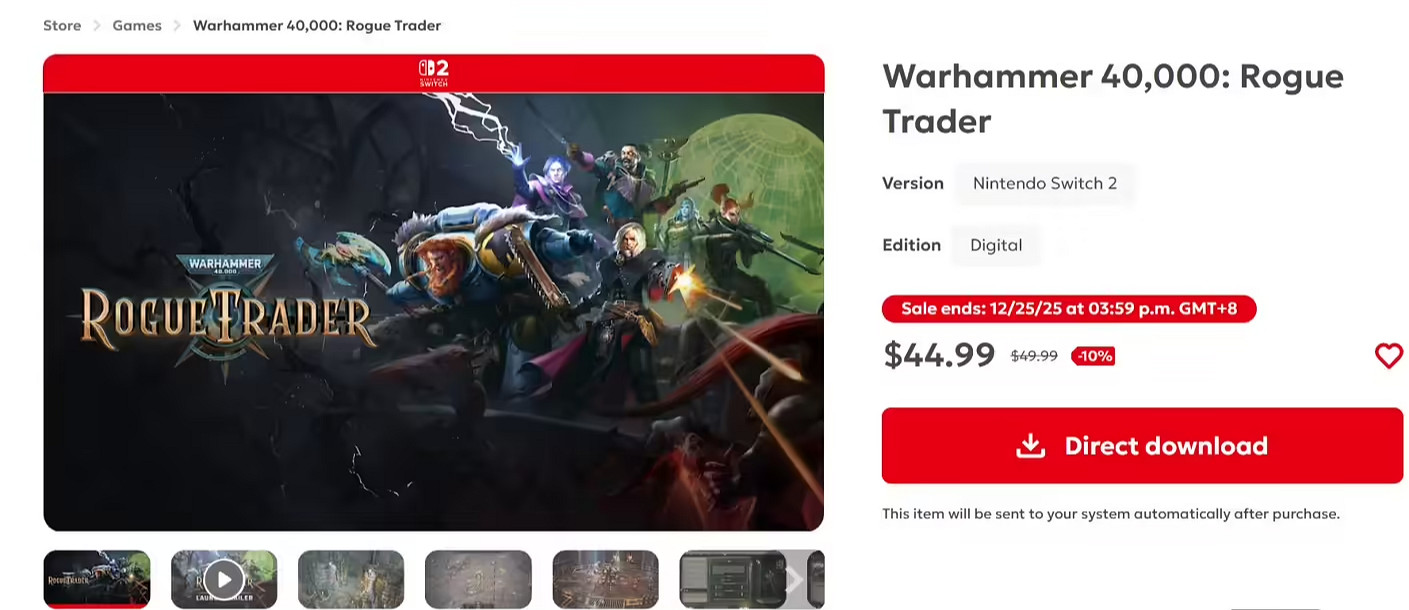Click the Direct download button label
Viewport: 1409px width, 610px height.
[1166, 446]
